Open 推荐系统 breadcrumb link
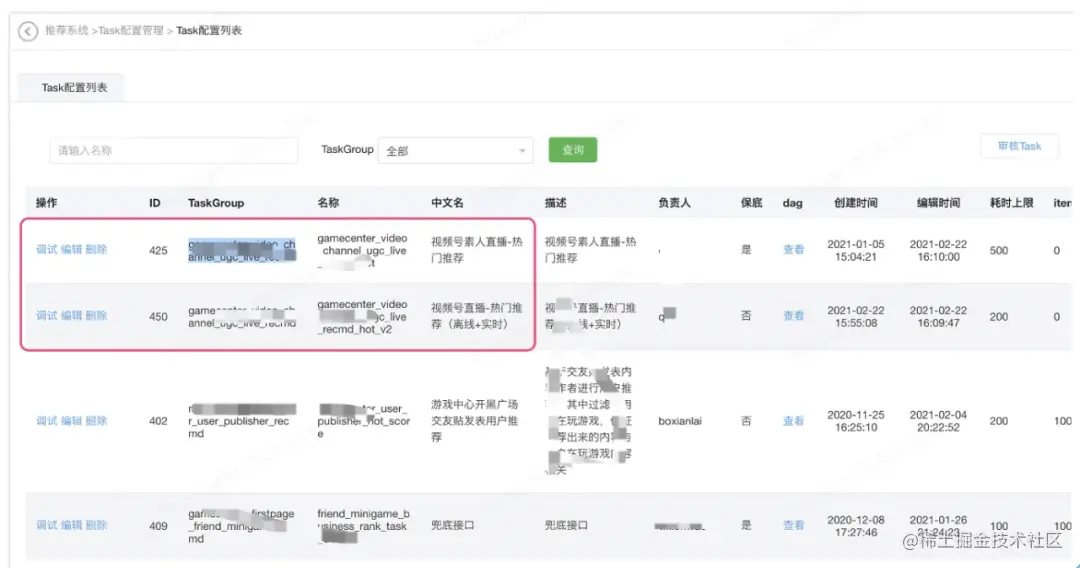 67,30
